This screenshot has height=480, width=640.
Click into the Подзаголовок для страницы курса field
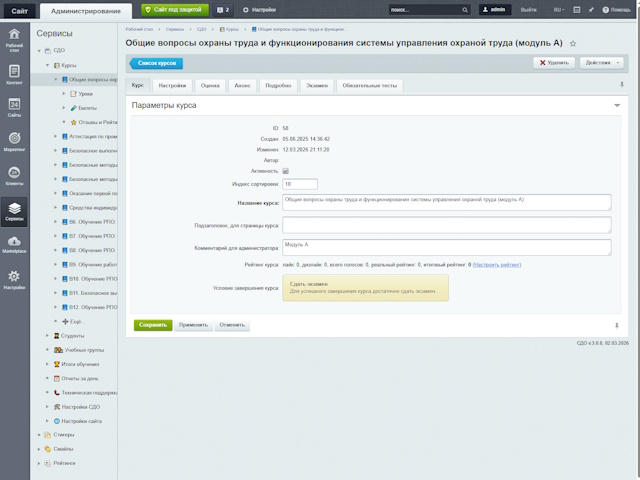tap(447, 225)
